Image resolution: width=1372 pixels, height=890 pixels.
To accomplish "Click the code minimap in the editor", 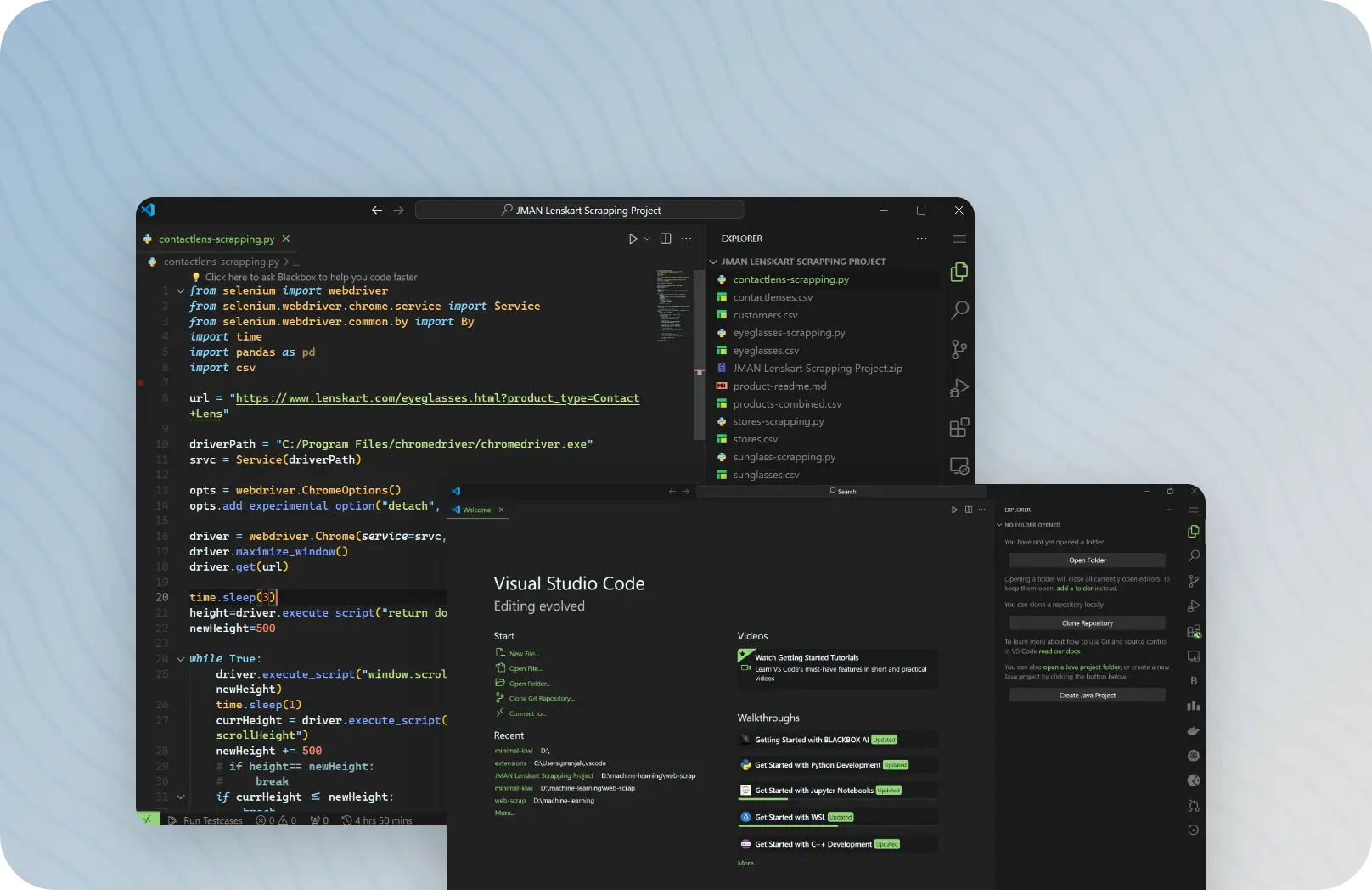I will [675, 306].
